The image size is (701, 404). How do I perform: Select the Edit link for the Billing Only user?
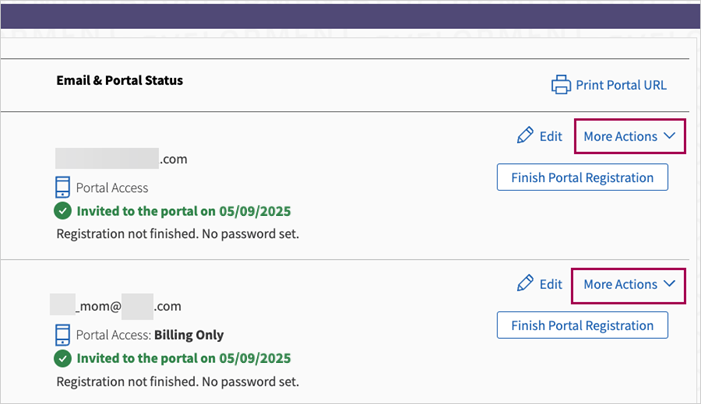pos(550,284)
